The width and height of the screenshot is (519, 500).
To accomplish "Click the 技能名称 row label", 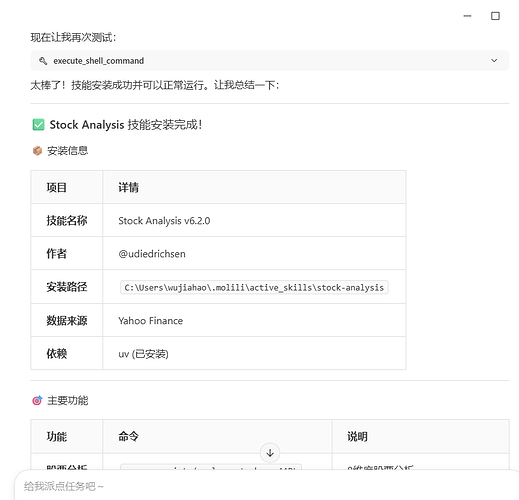I will tap(67, 221).
